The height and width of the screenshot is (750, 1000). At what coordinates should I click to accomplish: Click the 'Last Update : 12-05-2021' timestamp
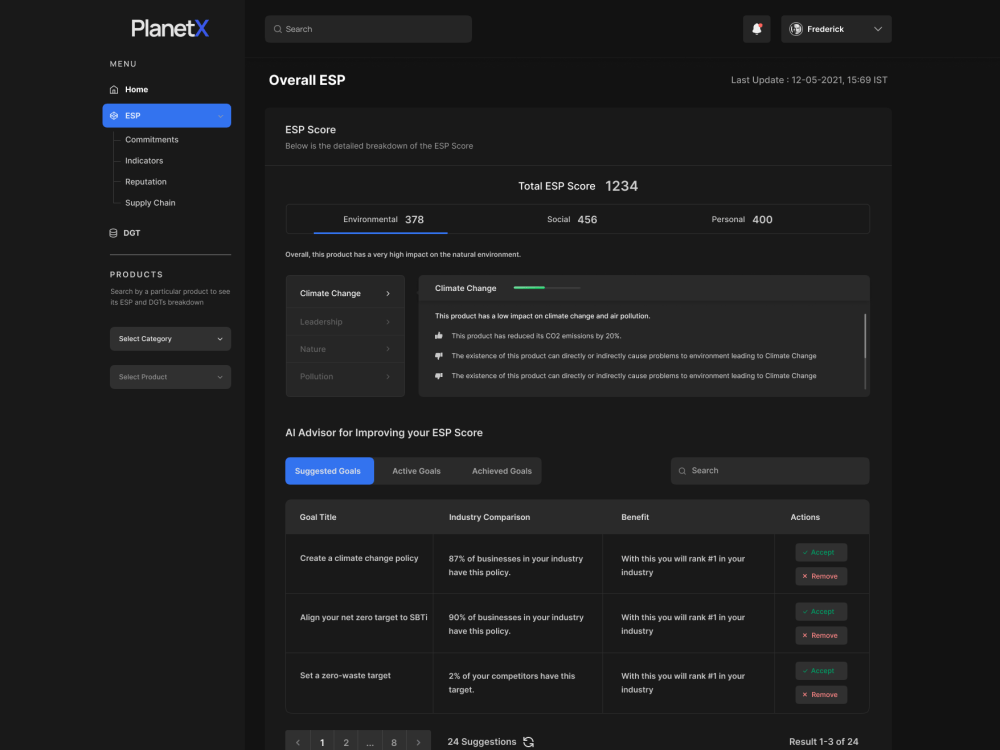[809, 80]
